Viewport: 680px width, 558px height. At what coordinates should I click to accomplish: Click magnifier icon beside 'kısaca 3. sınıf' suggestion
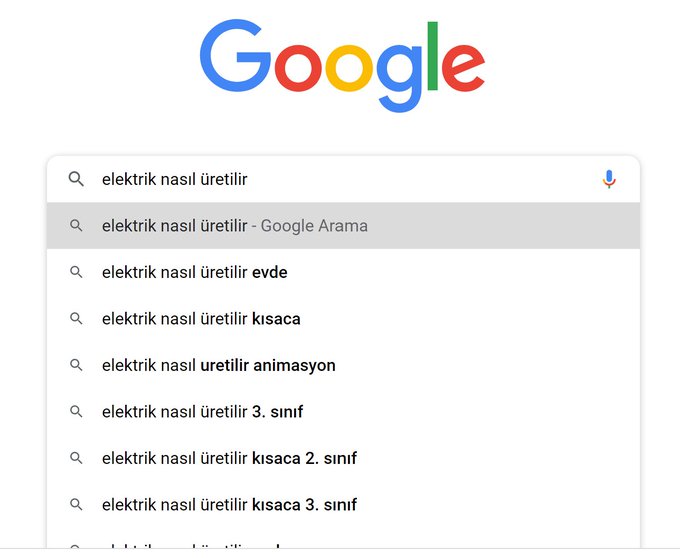click(76, 504)
